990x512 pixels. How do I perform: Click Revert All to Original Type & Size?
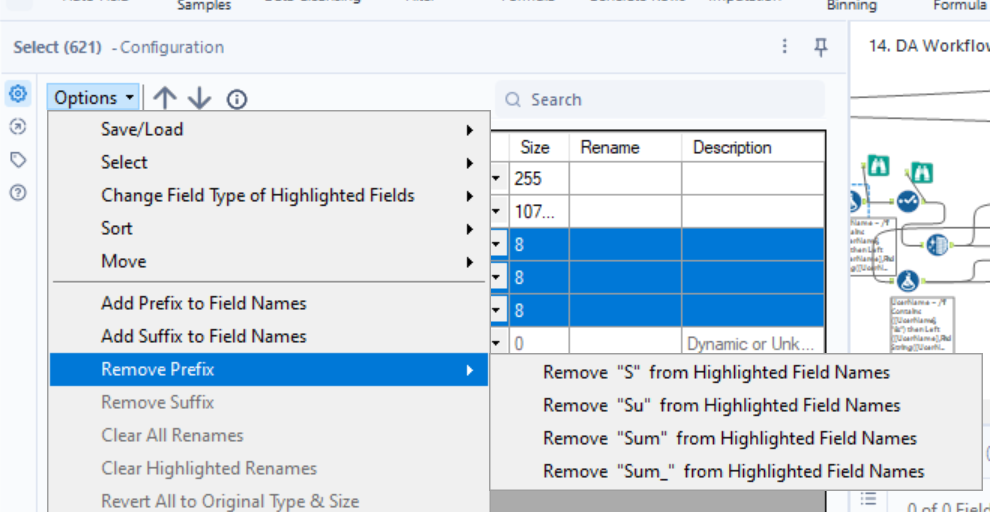pyautogui.click(x=269, y=501)
